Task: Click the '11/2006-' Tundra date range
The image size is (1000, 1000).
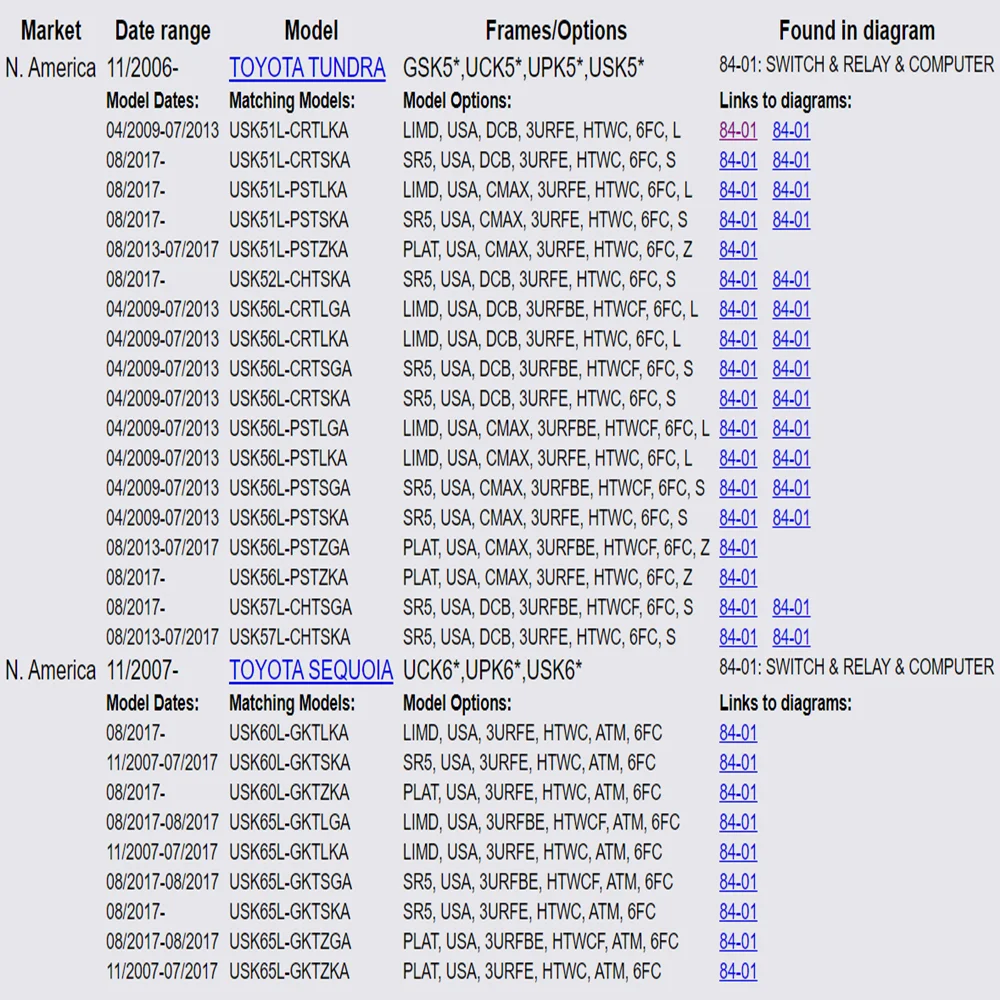Action: click(143, 68)
